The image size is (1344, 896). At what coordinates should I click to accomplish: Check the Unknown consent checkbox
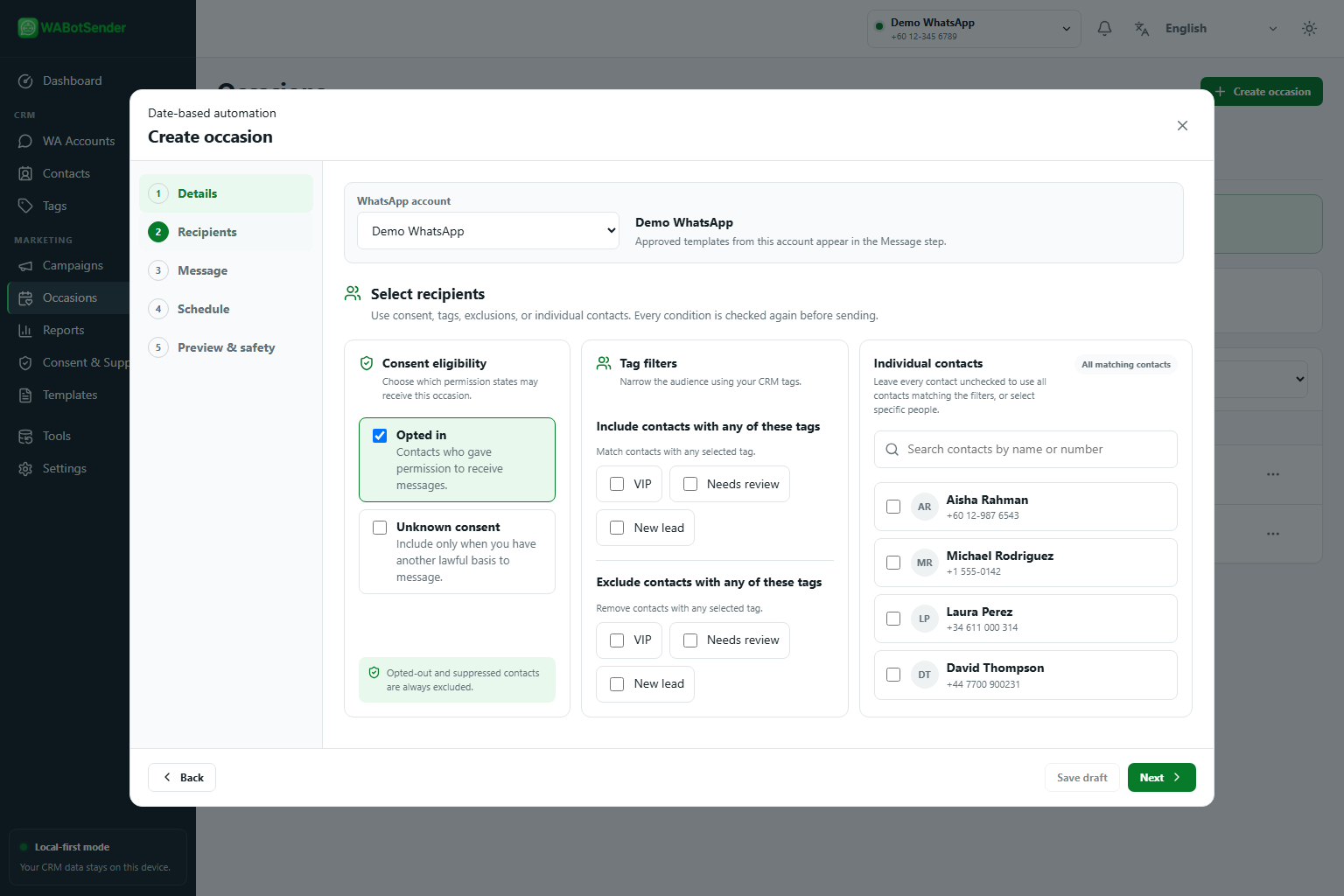tap(380, 528)
